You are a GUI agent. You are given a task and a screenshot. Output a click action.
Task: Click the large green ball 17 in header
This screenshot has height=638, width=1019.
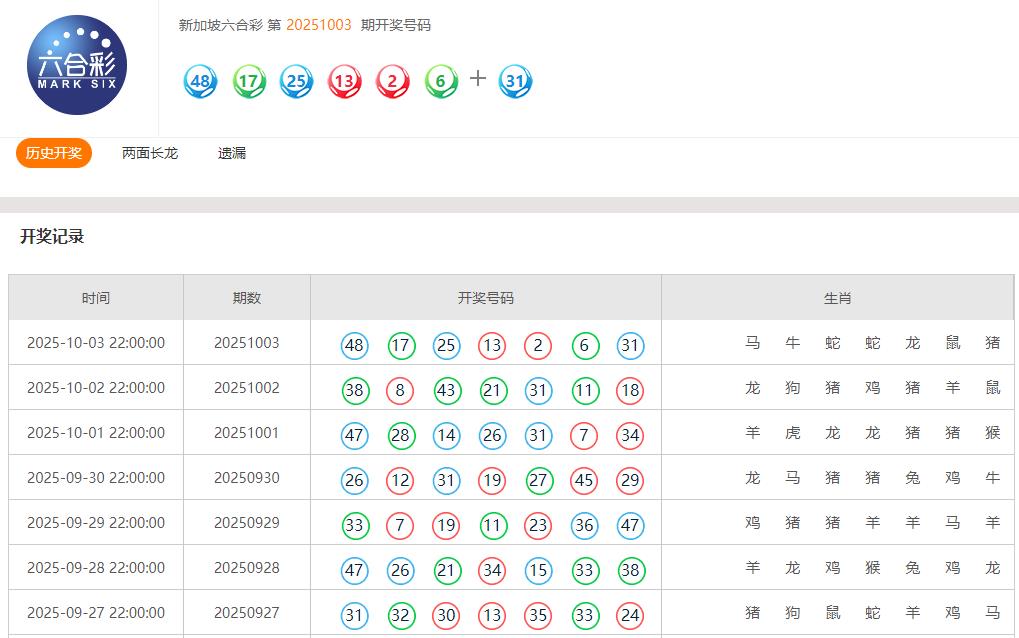pyautogui.click(x=249, y=81)
